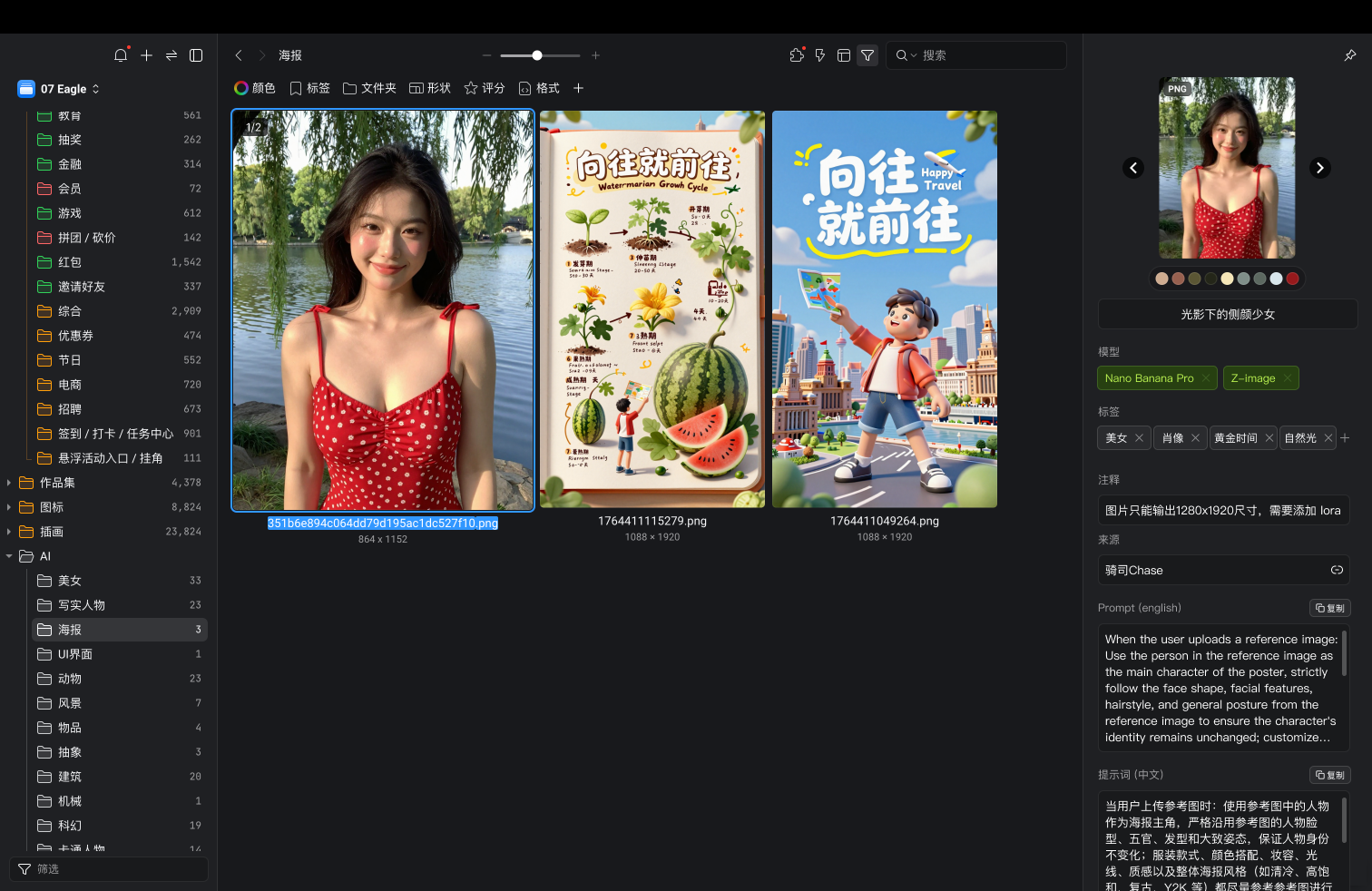Click the notification bell icon
Image resolution: width=1372 pixels, height=891 pixels.
tap(121, 55)
